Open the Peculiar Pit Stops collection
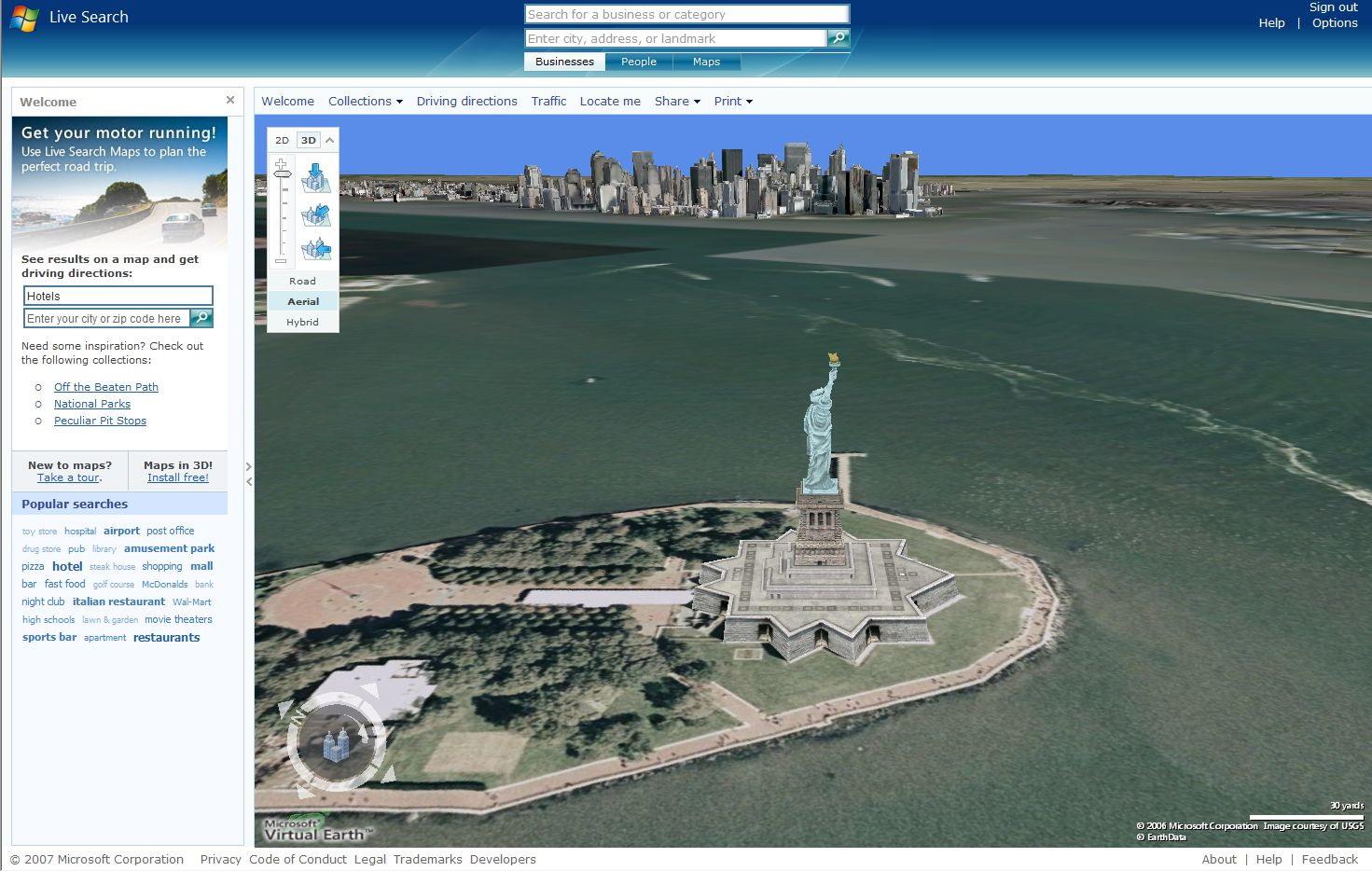This screenshot has height=871, width=1372. point(100,421)
